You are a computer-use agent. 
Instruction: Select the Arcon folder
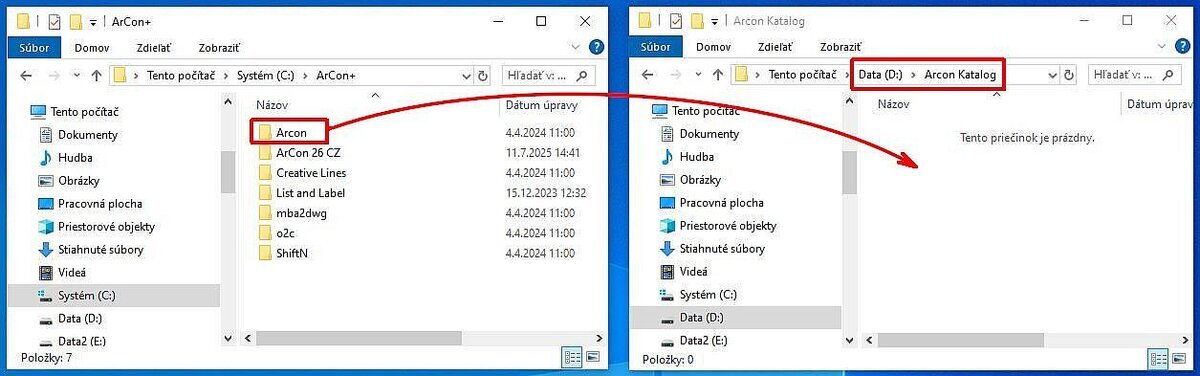tap(290, 132)
